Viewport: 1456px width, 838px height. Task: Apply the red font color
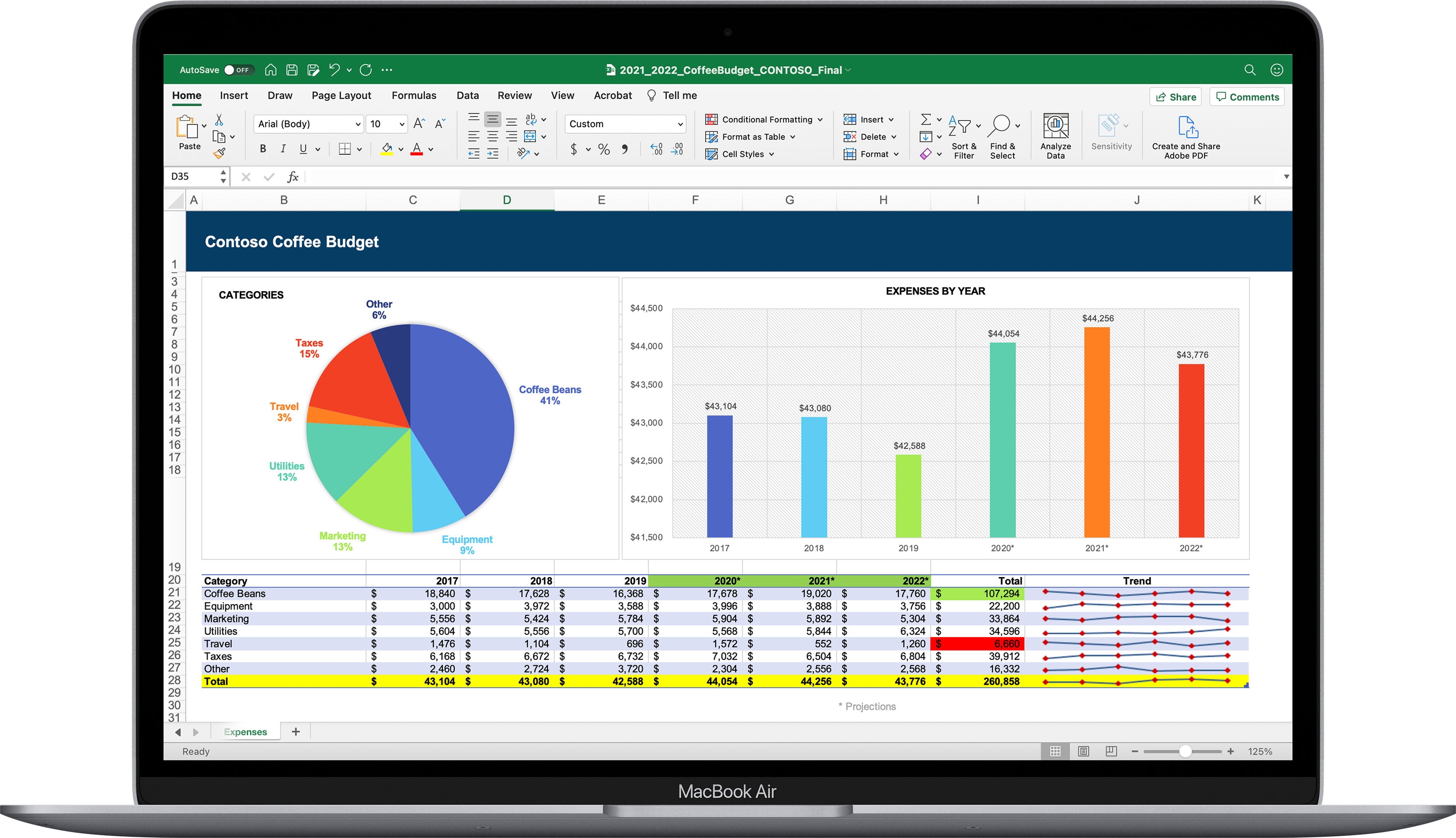pyautogui.click(x=417, y=149)
